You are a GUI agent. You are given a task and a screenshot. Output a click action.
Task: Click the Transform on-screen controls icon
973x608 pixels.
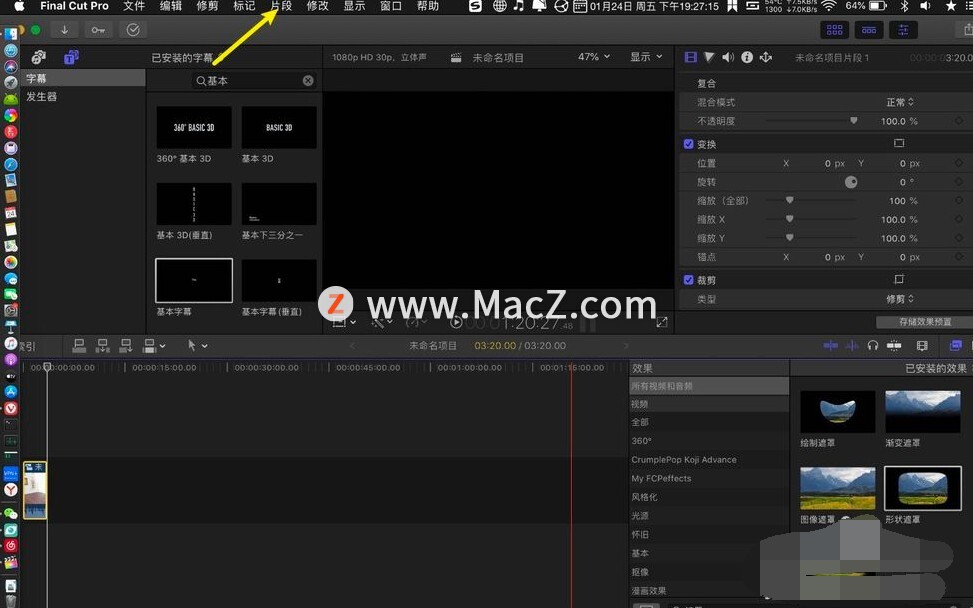tap(899, 143)
